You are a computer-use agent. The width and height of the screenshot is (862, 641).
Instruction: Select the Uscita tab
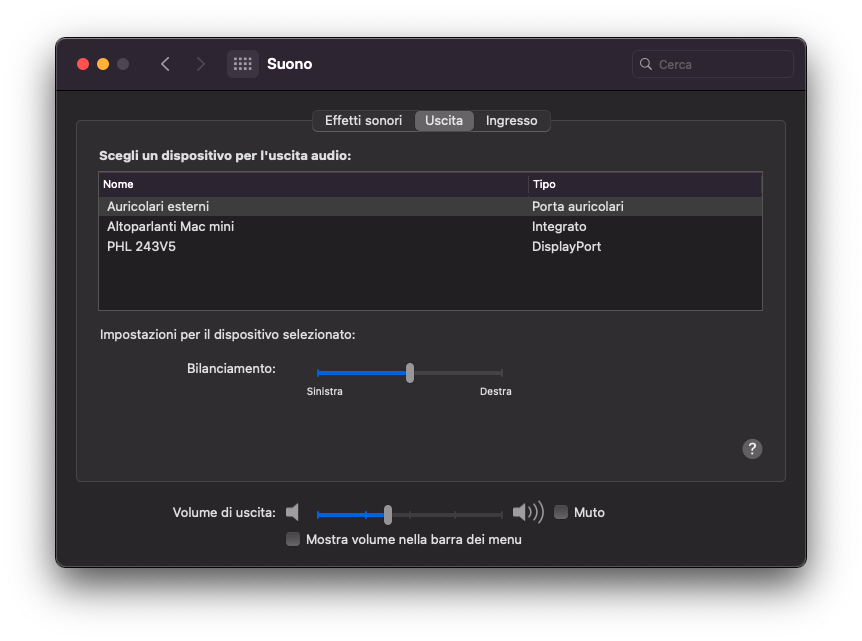[x=444, y=120]
